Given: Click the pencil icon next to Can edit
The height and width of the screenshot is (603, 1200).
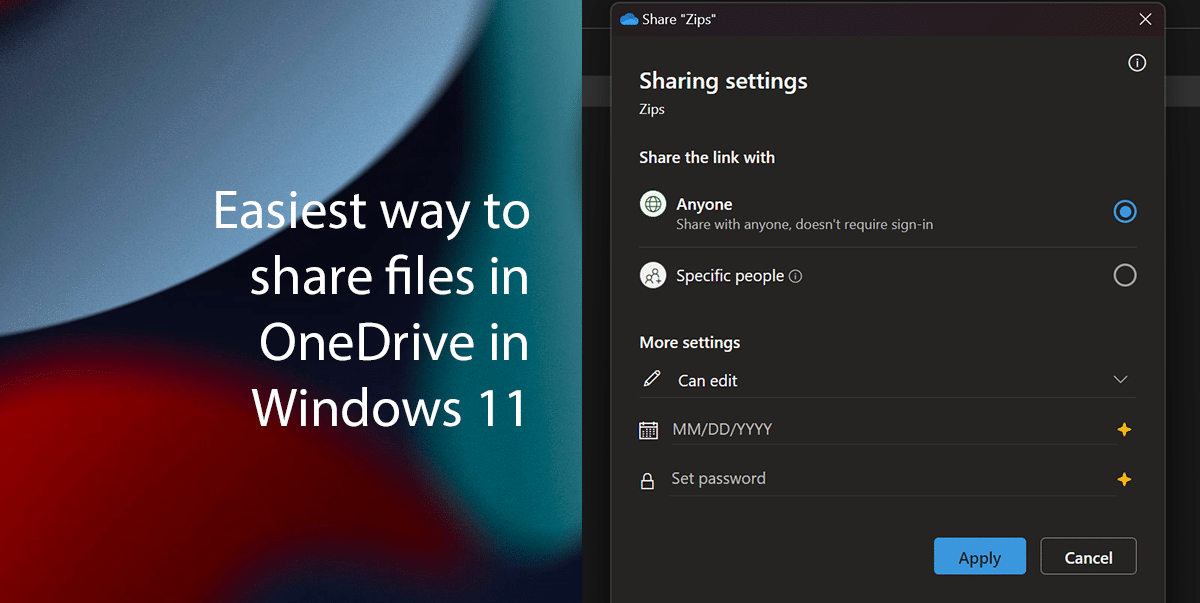Looking at the screenshot, I should click(x=652, y=380).
